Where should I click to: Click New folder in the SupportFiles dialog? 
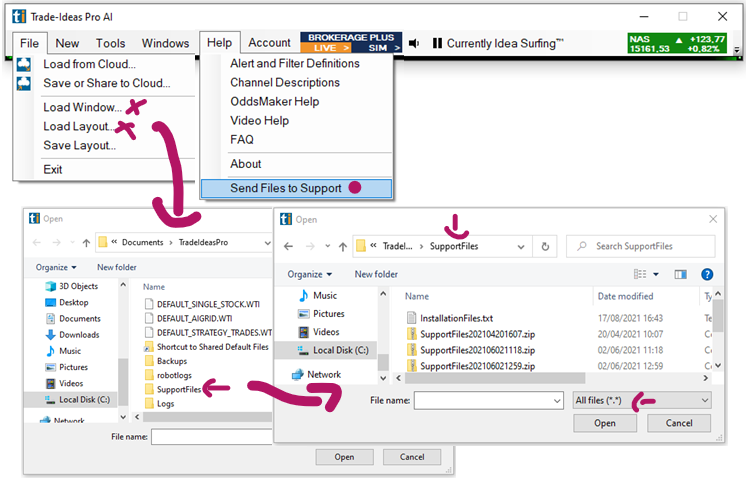tap(376, 274)
